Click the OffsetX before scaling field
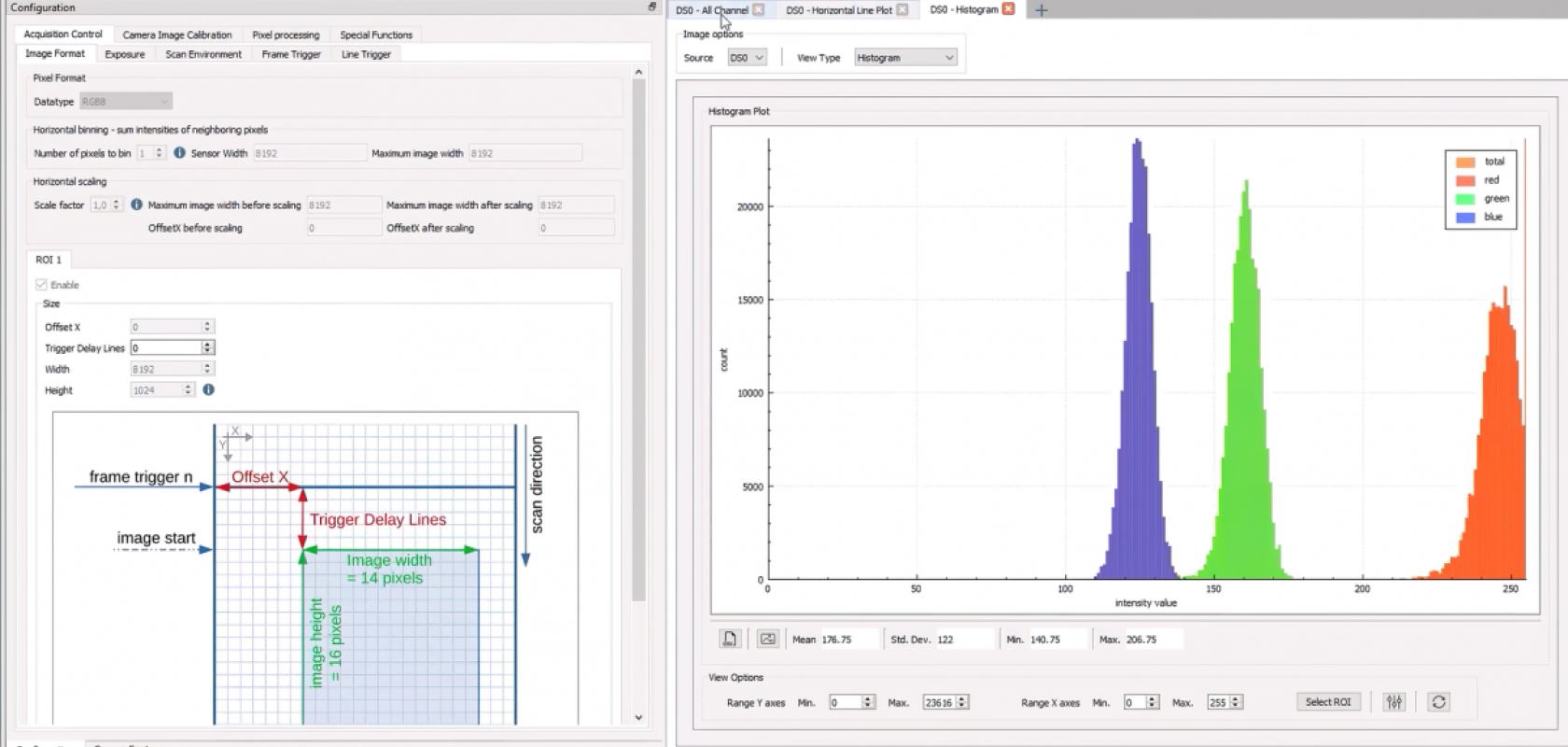Image resolution: width=1568 pixels, height=747 pixels. click(x=343, y=228)
